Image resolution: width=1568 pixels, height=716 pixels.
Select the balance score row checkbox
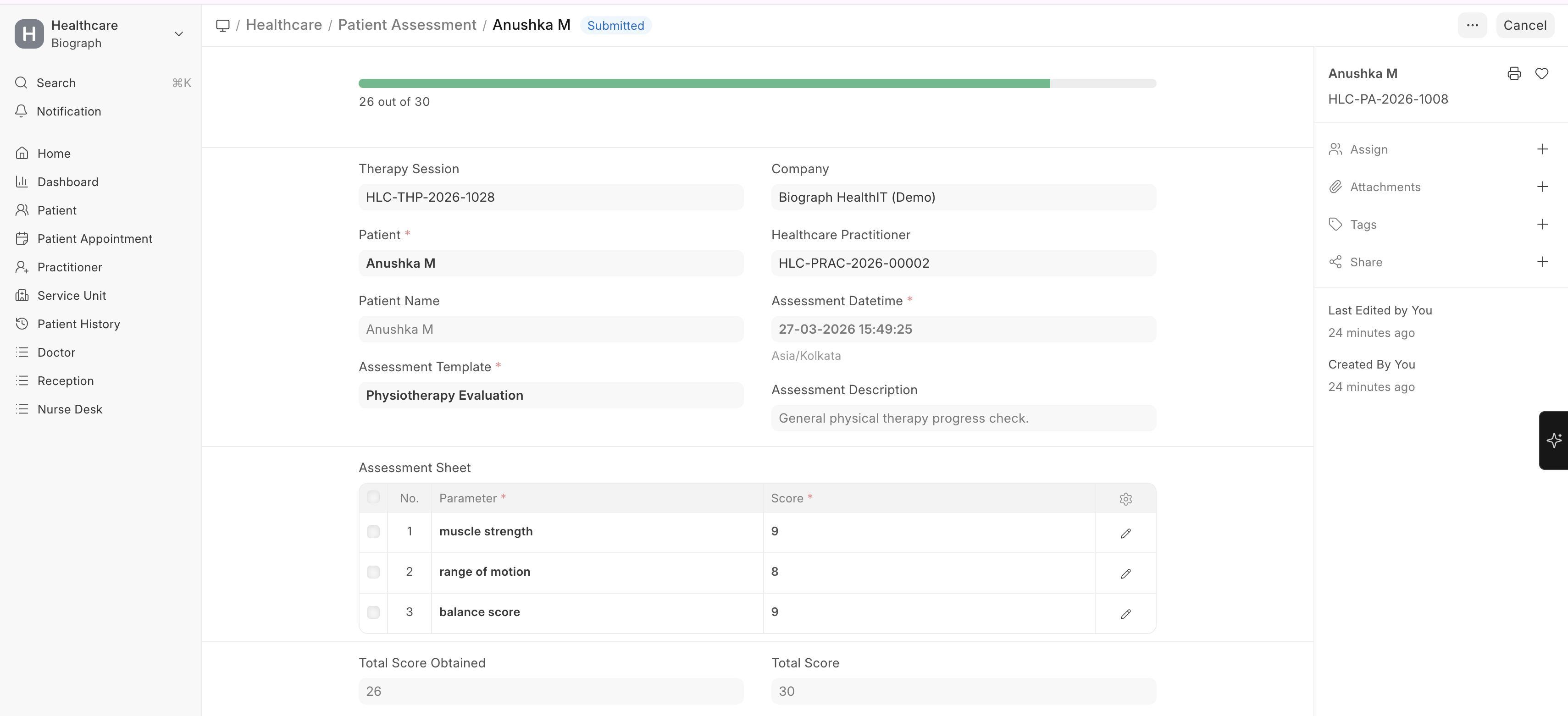click(x=373, y=612)
